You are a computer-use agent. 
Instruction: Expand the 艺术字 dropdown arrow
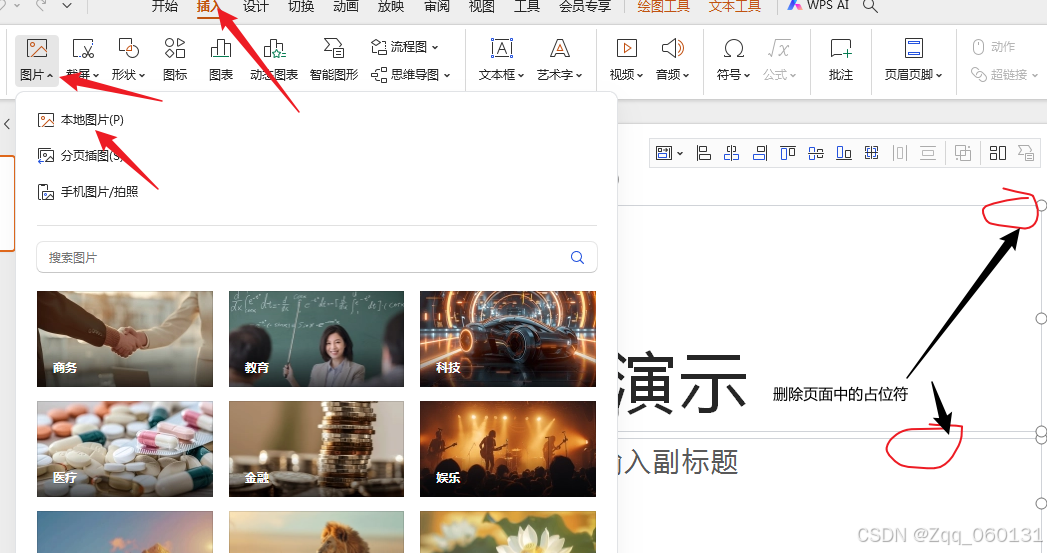coord(579,75)
